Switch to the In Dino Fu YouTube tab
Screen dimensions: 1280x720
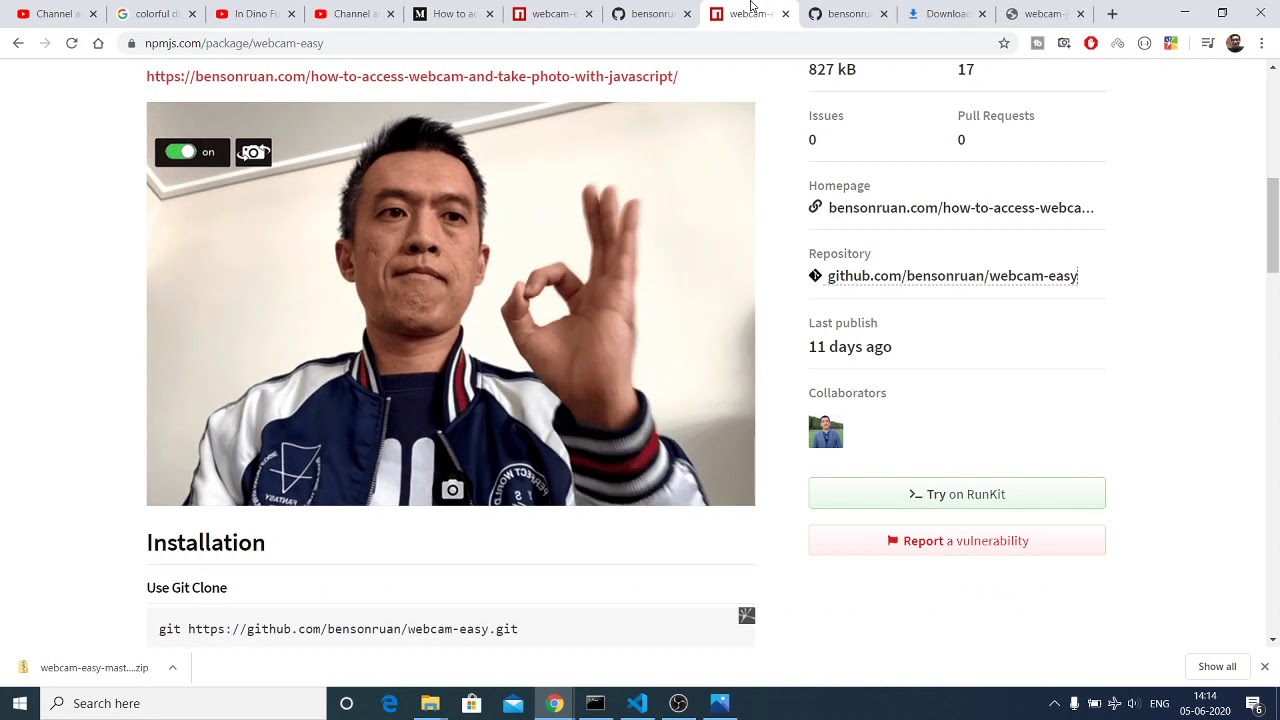[x=254, y=14]
